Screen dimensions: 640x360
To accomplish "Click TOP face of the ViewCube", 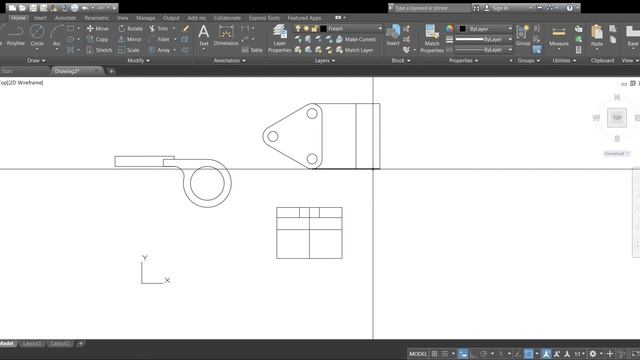I will click(x=617, y=118).
